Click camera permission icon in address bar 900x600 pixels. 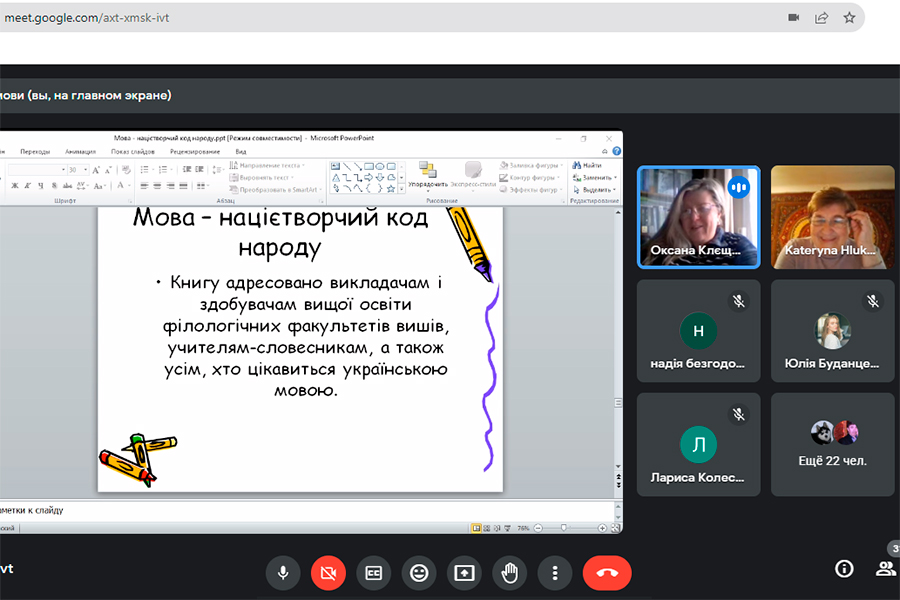tap(794, 17)
